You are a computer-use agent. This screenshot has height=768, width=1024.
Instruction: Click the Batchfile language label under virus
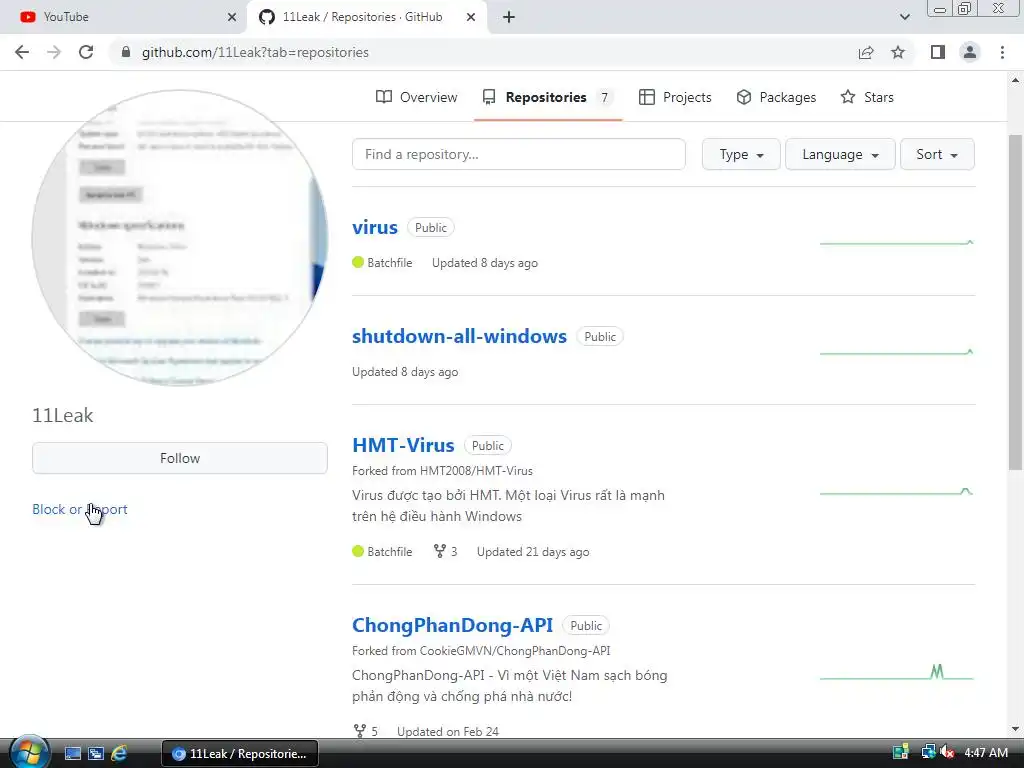[x=390, y=263]
